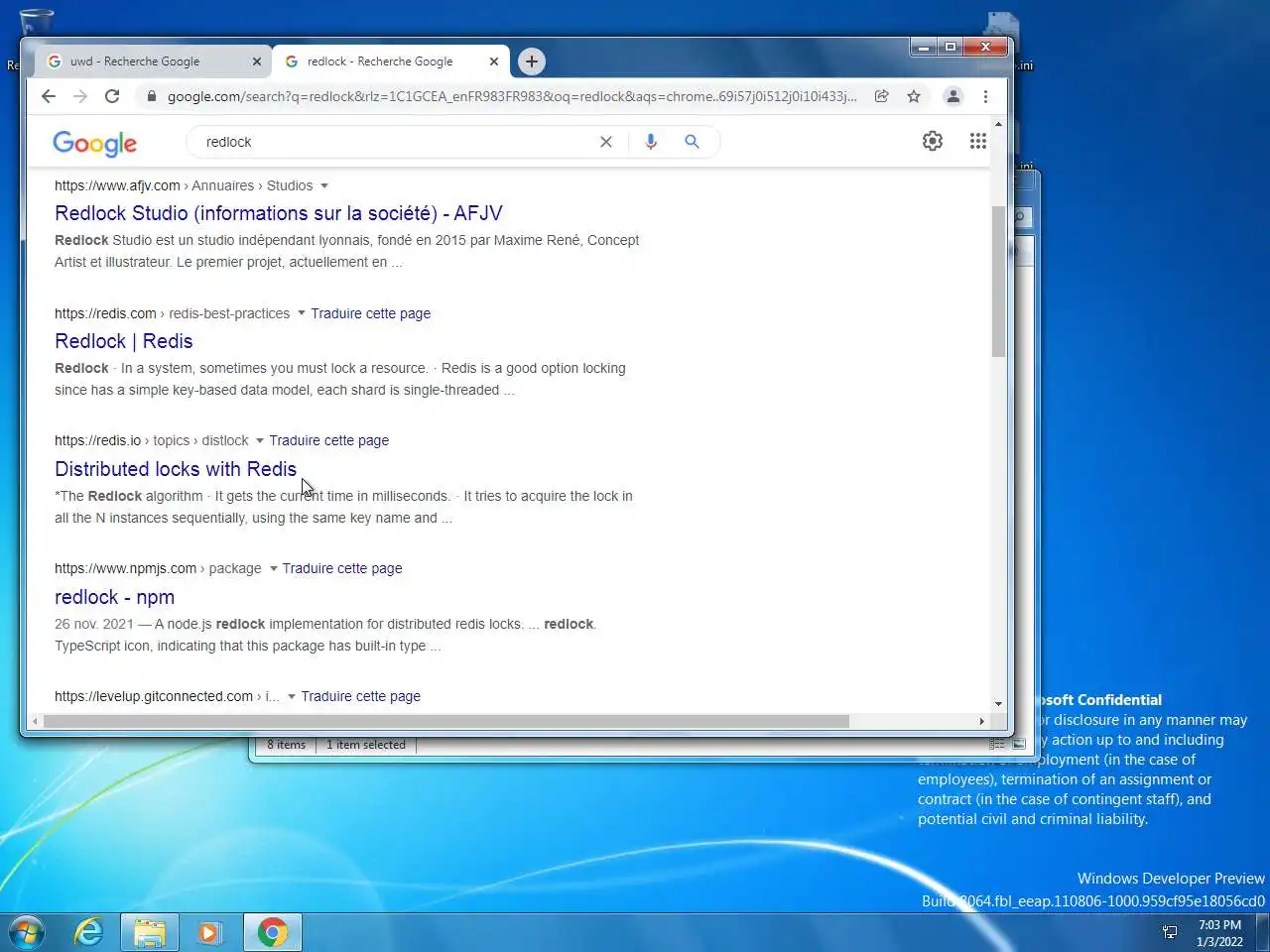Close the 'redlock - Recherche Google' tab
The height and width of the screenshot is (952, 1270).
(x=494, y=61)
